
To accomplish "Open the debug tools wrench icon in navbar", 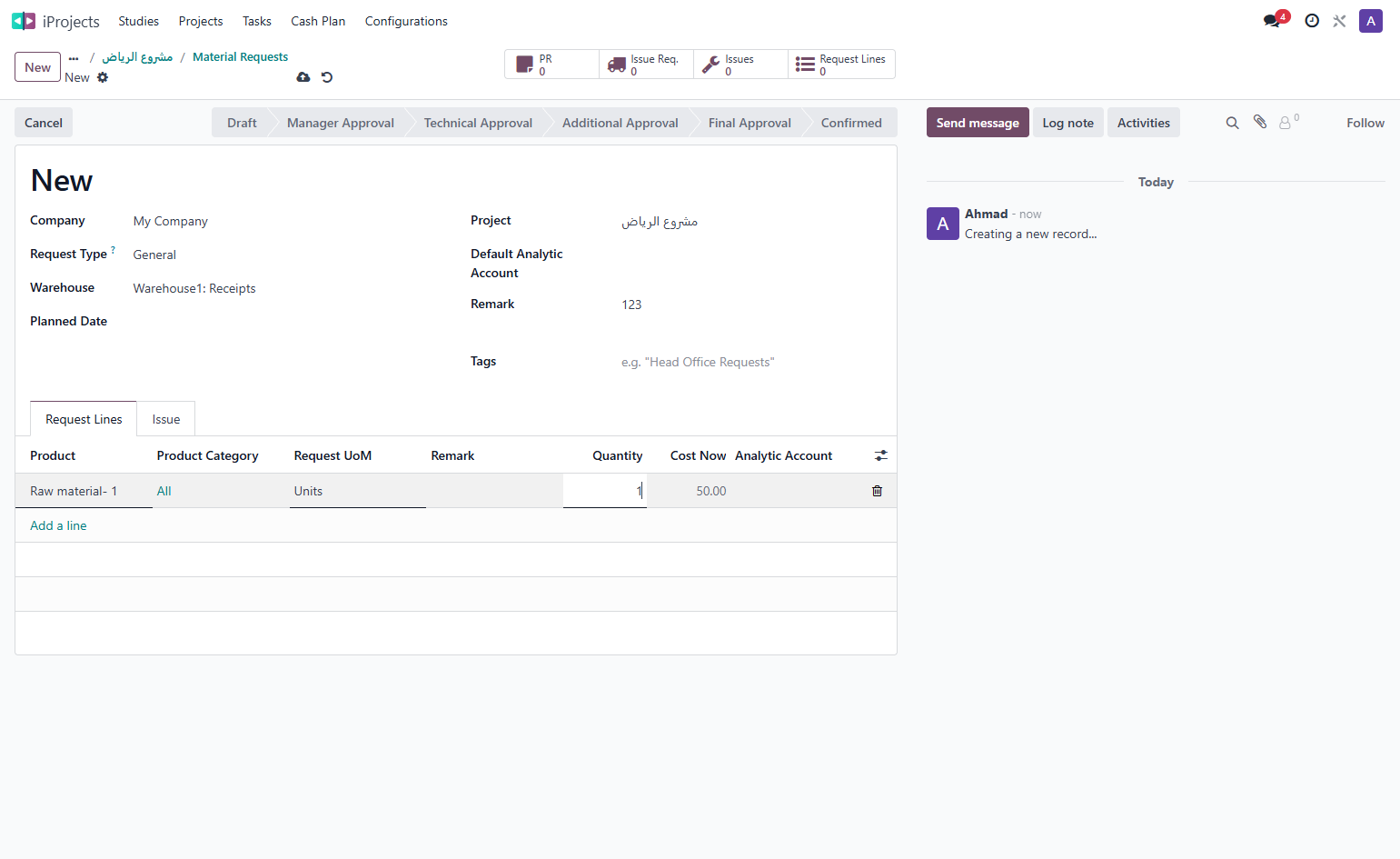I will coord(1339,21).
